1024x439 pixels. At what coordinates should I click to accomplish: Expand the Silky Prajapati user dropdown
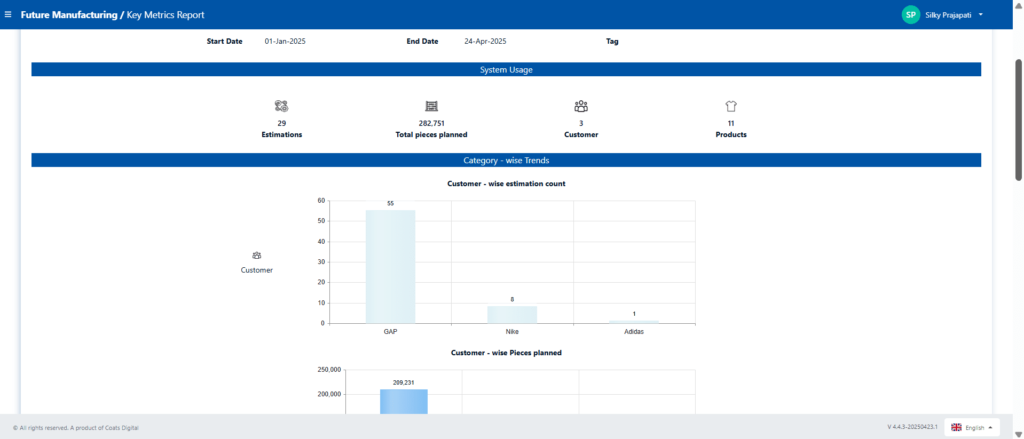(x=980, y=15)
